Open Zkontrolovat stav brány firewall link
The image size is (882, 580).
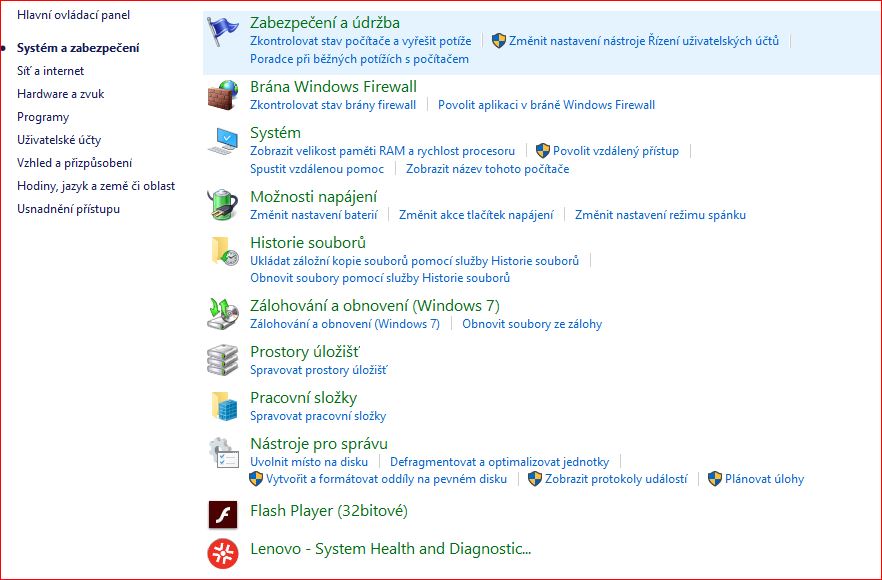tap(333, 105)
